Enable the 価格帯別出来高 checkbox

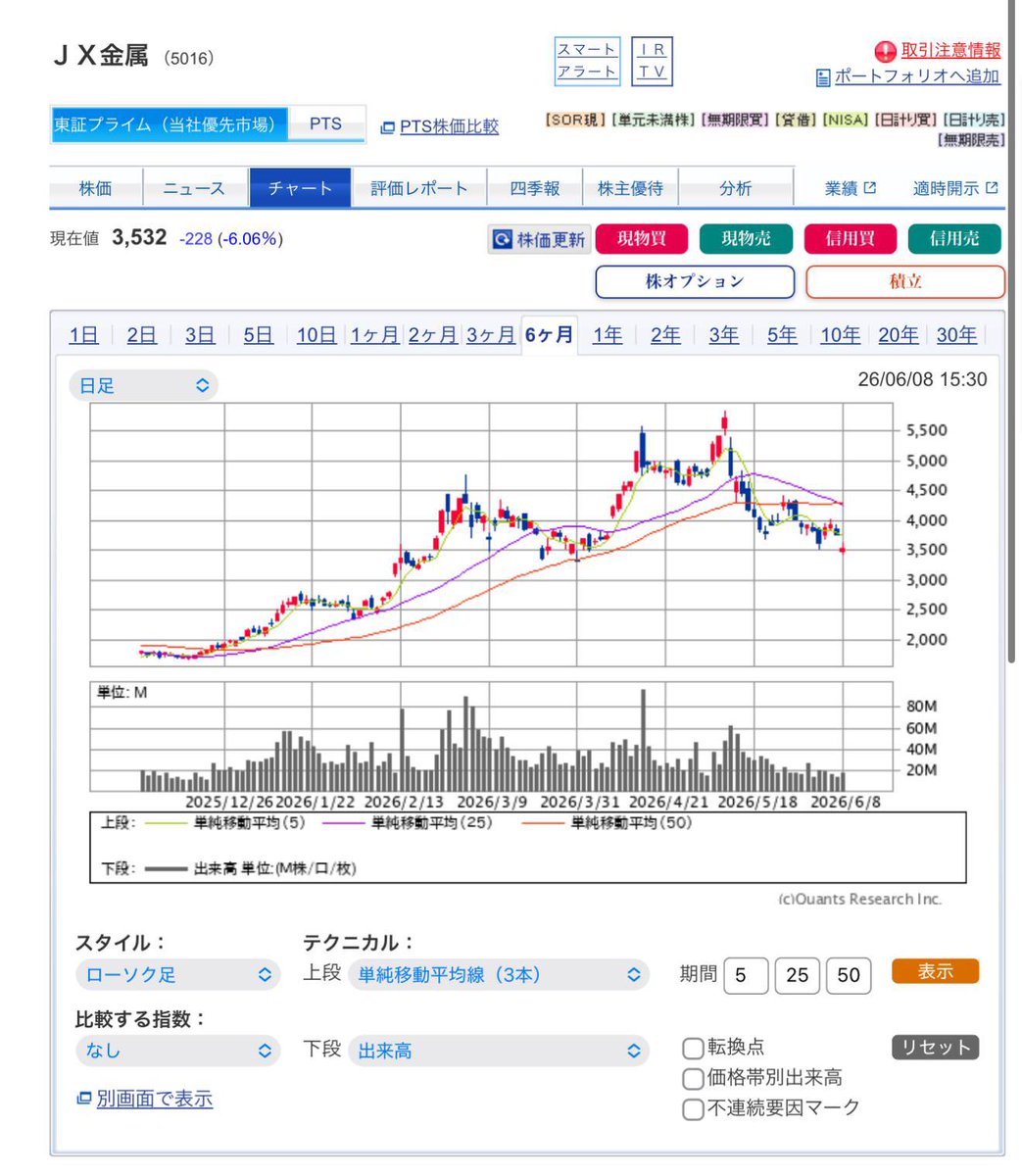[693, 1079]
